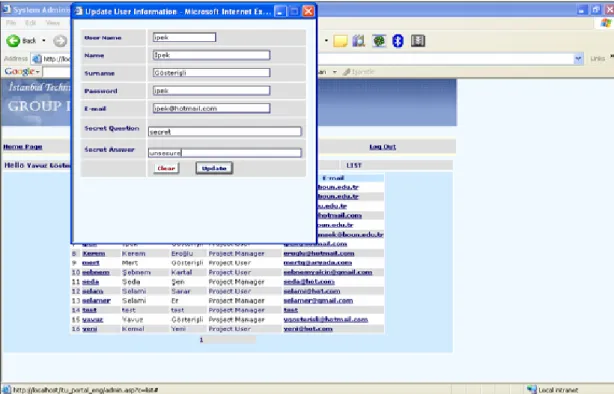Open the Google toolbar dropdown arrow
614x394 pixels.
[x=38, y=72]
